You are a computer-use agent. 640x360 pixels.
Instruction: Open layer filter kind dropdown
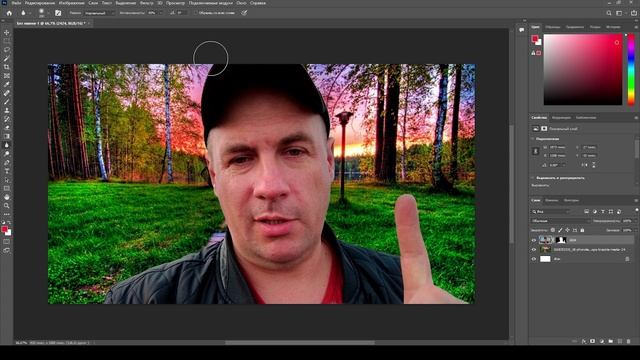pos(551,211)
